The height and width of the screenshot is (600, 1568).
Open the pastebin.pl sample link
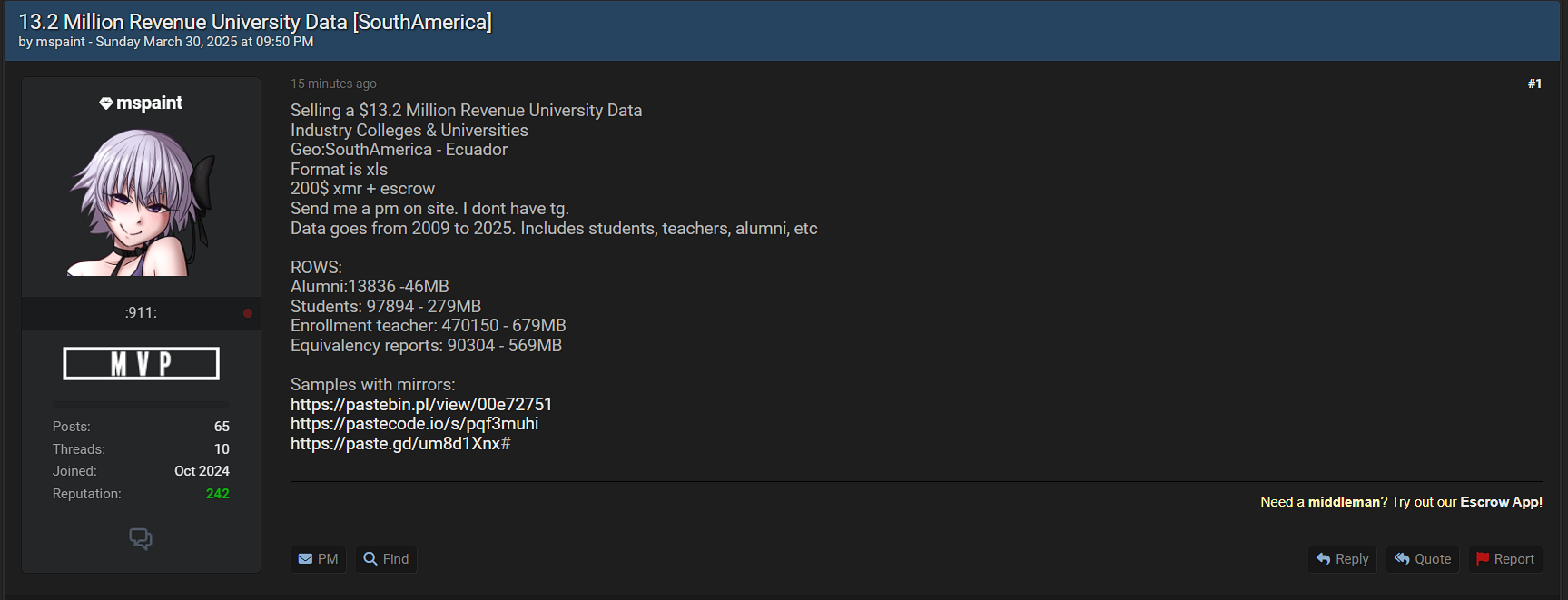coord(421,405)
